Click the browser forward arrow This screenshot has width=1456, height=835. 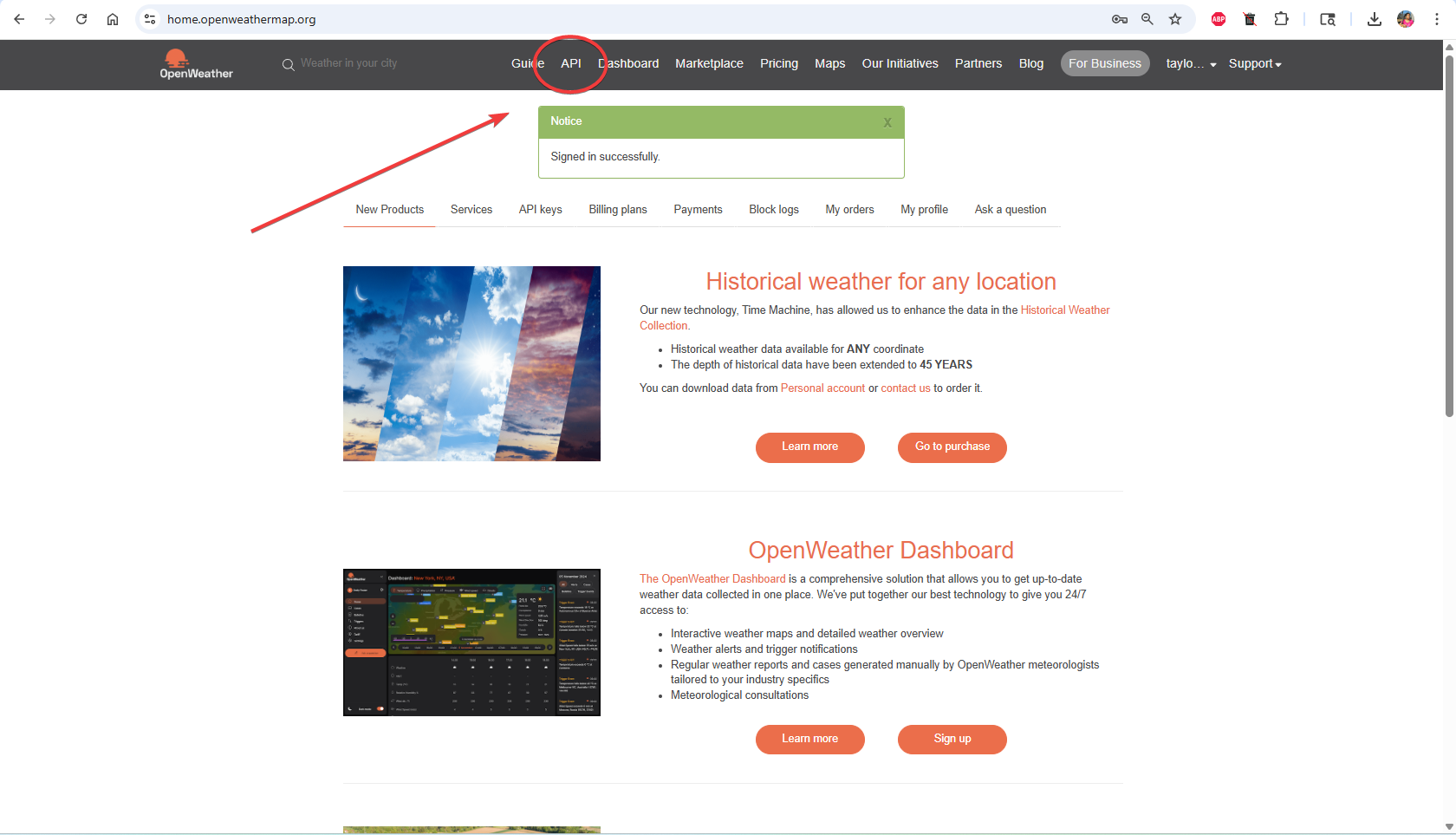[x=50, y=19]
